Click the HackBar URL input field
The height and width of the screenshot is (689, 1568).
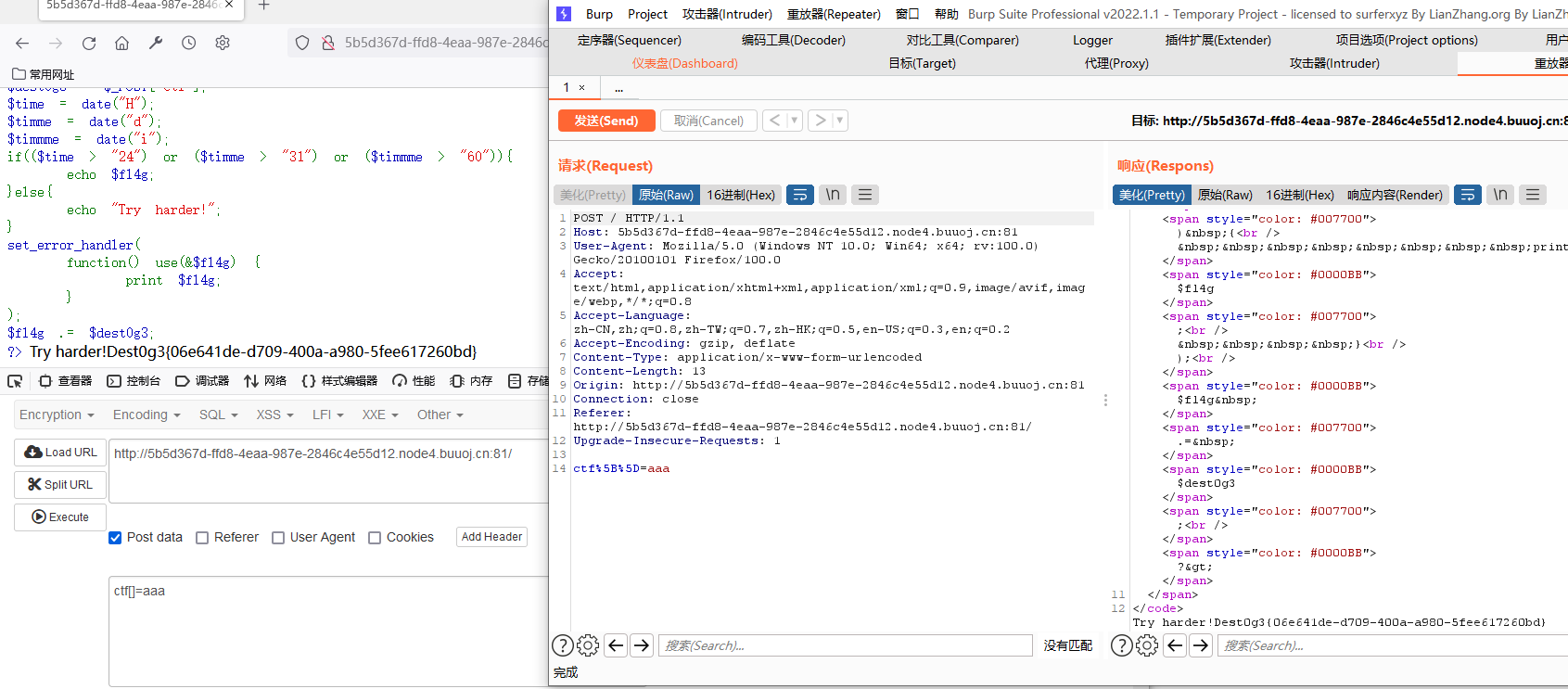329,470
